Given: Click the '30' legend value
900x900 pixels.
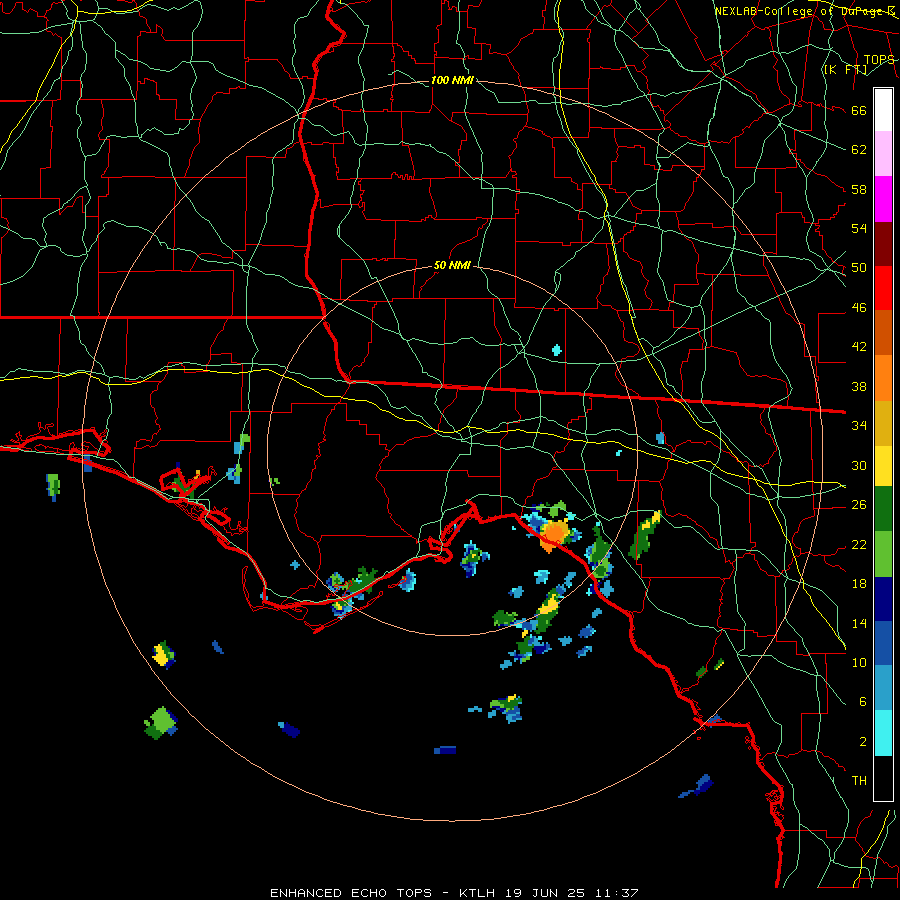Looking at the screenshot, I should (859, 465).
